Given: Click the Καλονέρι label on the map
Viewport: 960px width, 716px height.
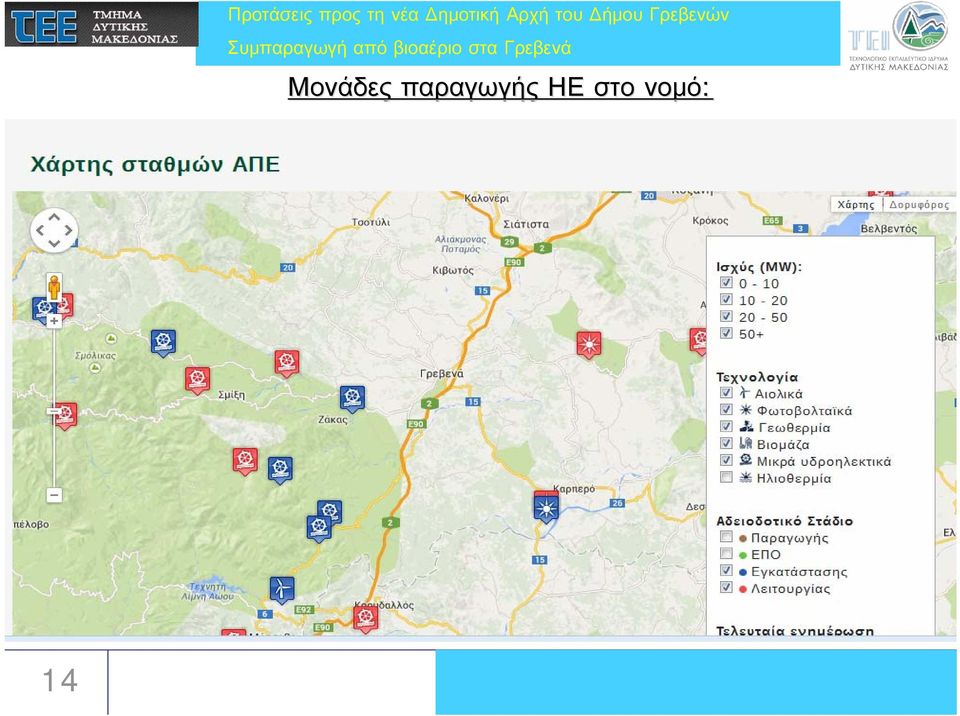Looking at the screenshot, I should pyautogui.click(x=486, y=198).
